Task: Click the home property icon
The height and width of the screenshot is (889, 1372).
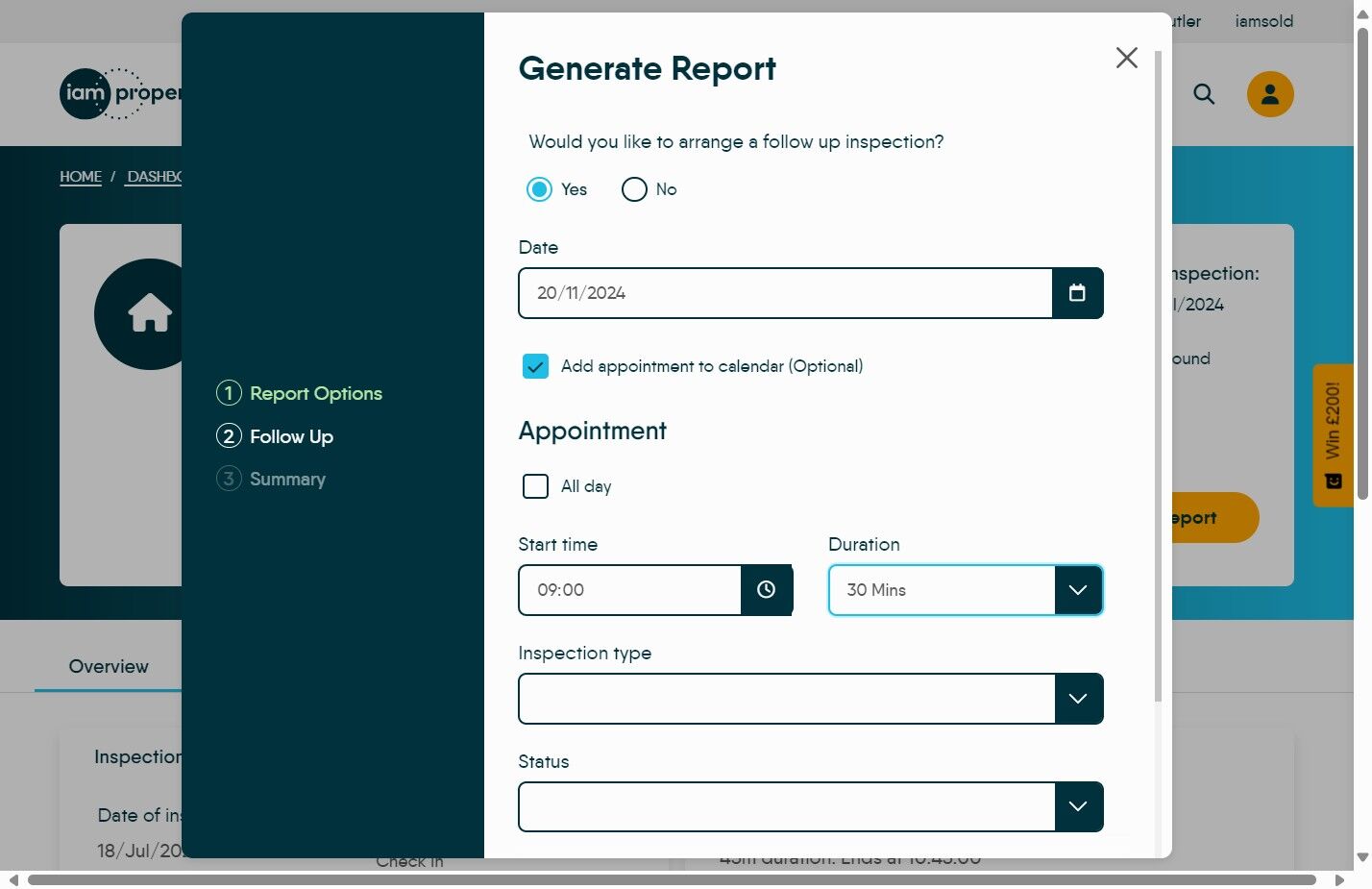Action: point(150,314)
